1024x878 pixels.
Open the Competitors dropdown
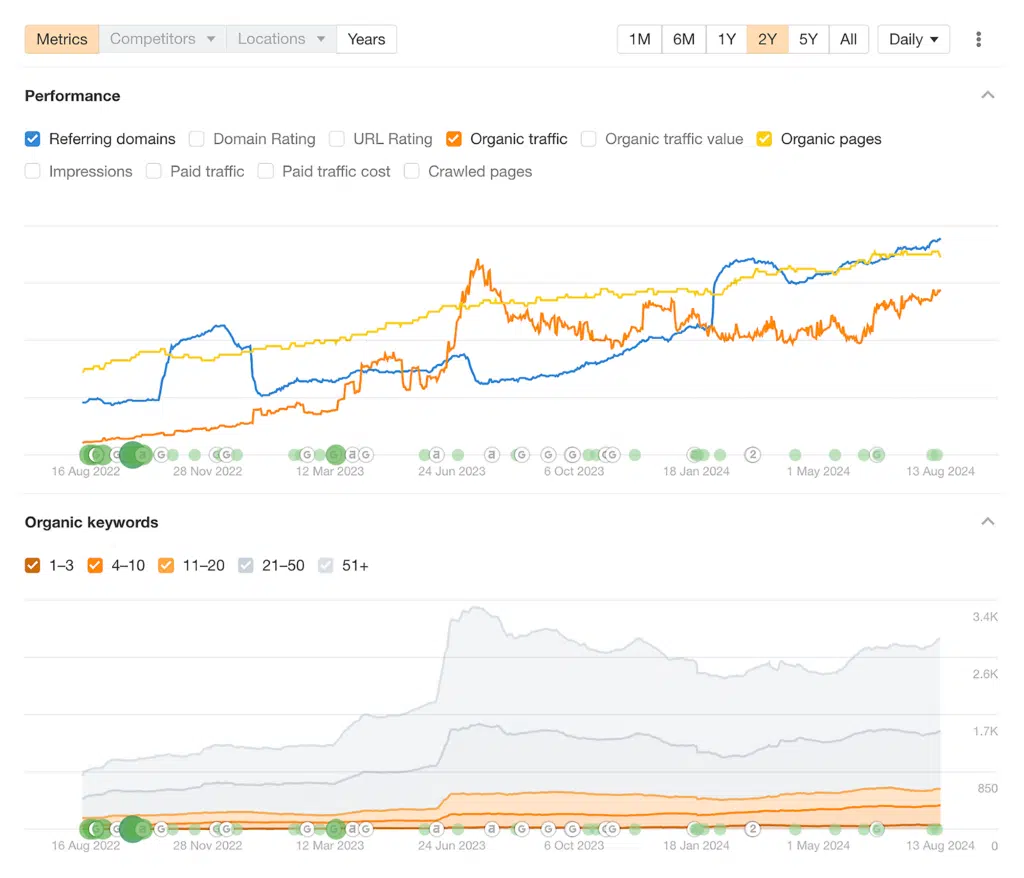162,39
